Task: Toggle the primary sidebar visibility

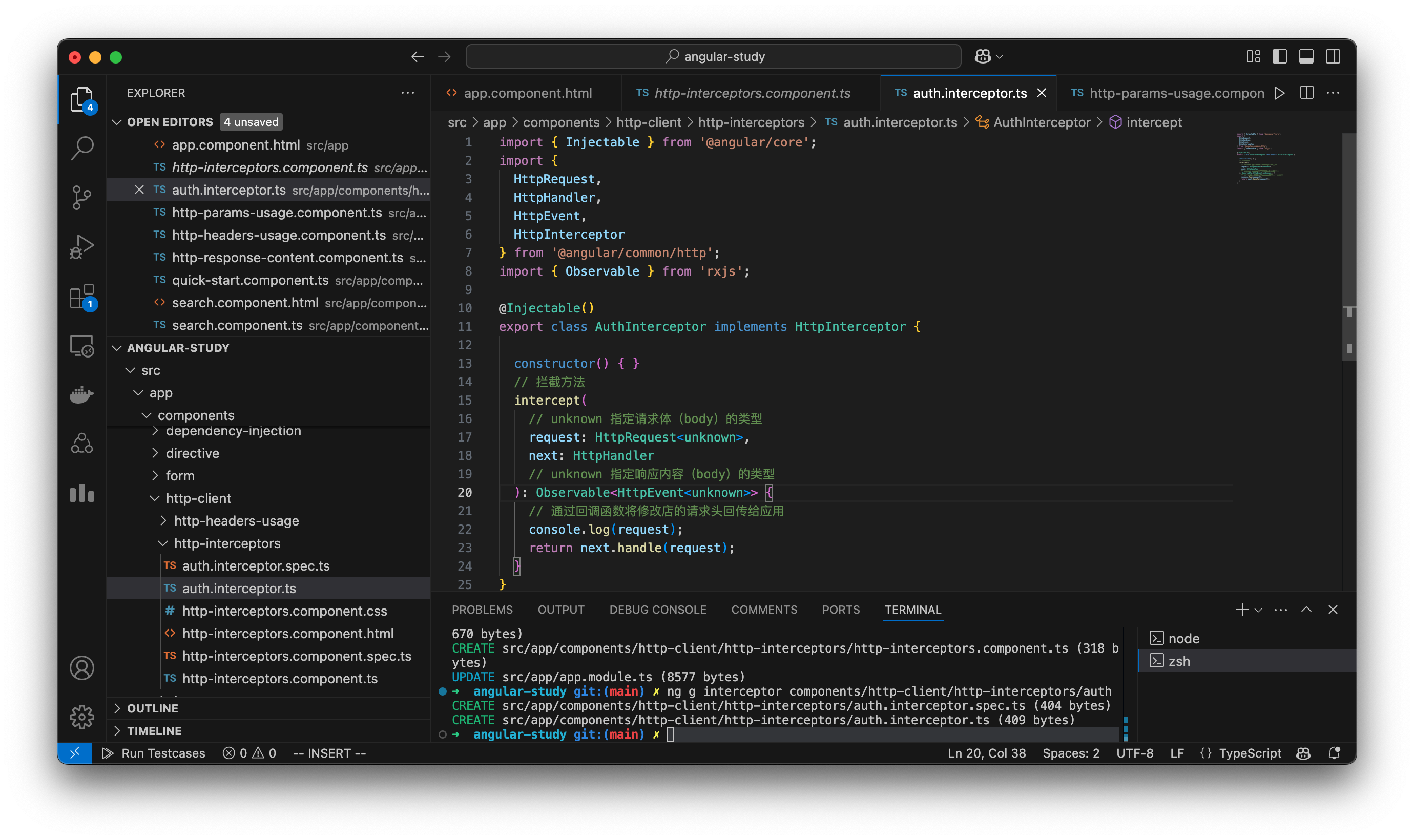Action: click(x=1279, y=56)
